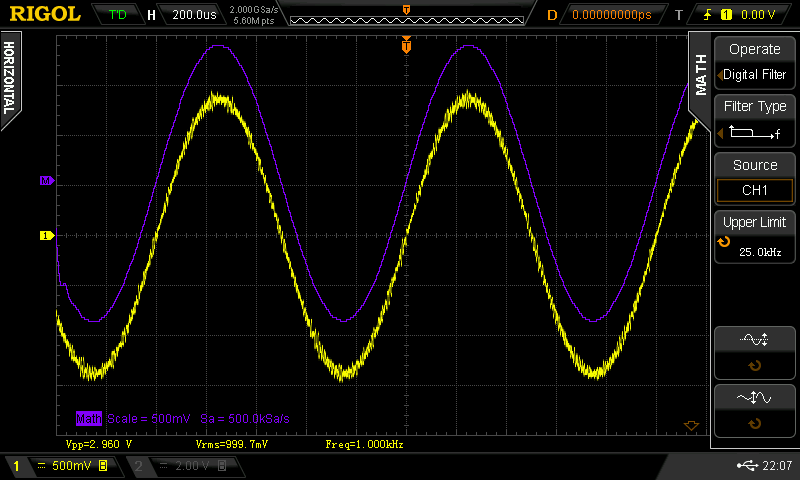The height and width of the screenshot is (480, 800).
Task: Click the Math Scale = 500mV text
Action: pyautogui.click(x=148, y=419)
